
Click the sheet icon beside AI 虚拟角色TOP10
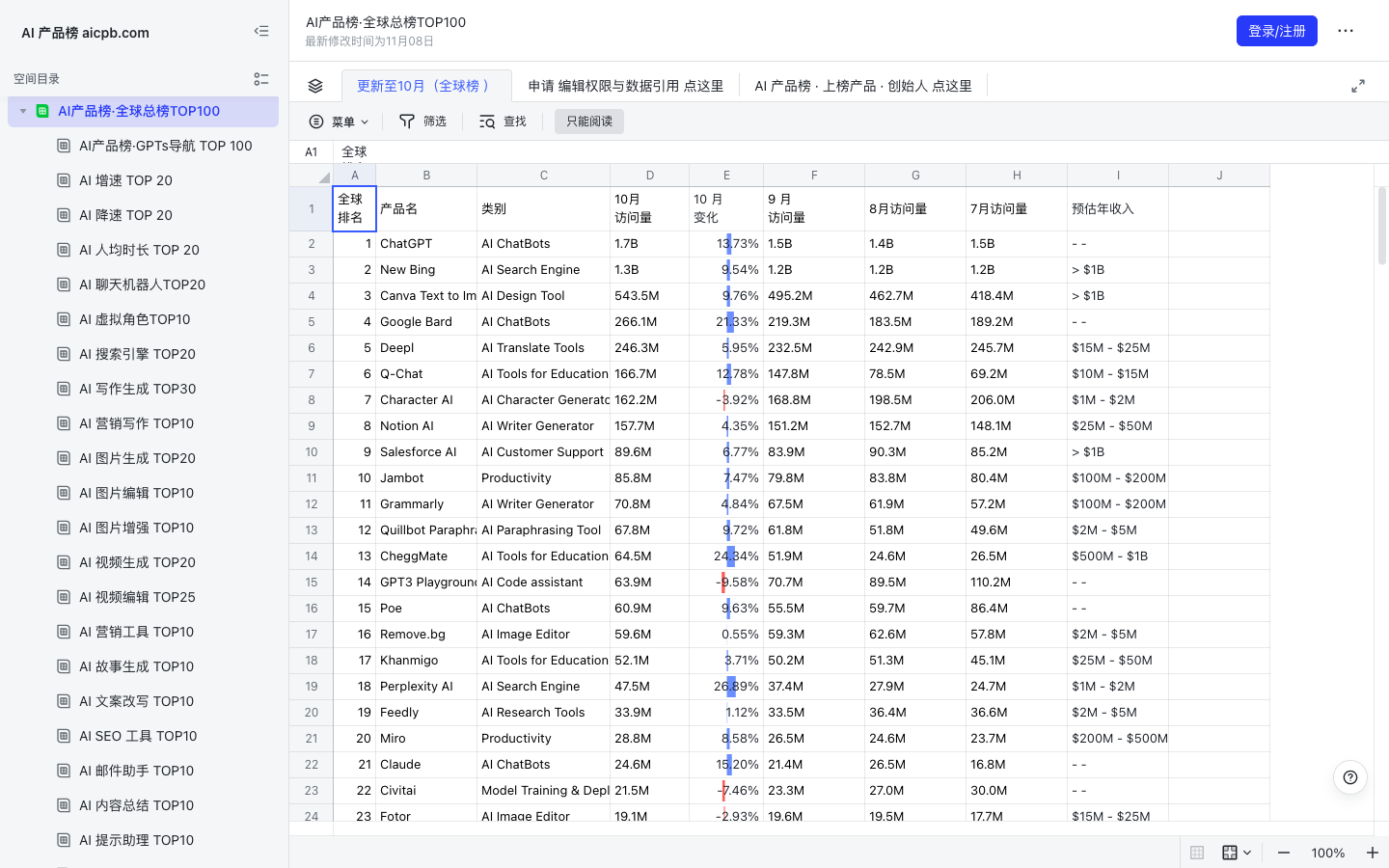pos(64,319)
